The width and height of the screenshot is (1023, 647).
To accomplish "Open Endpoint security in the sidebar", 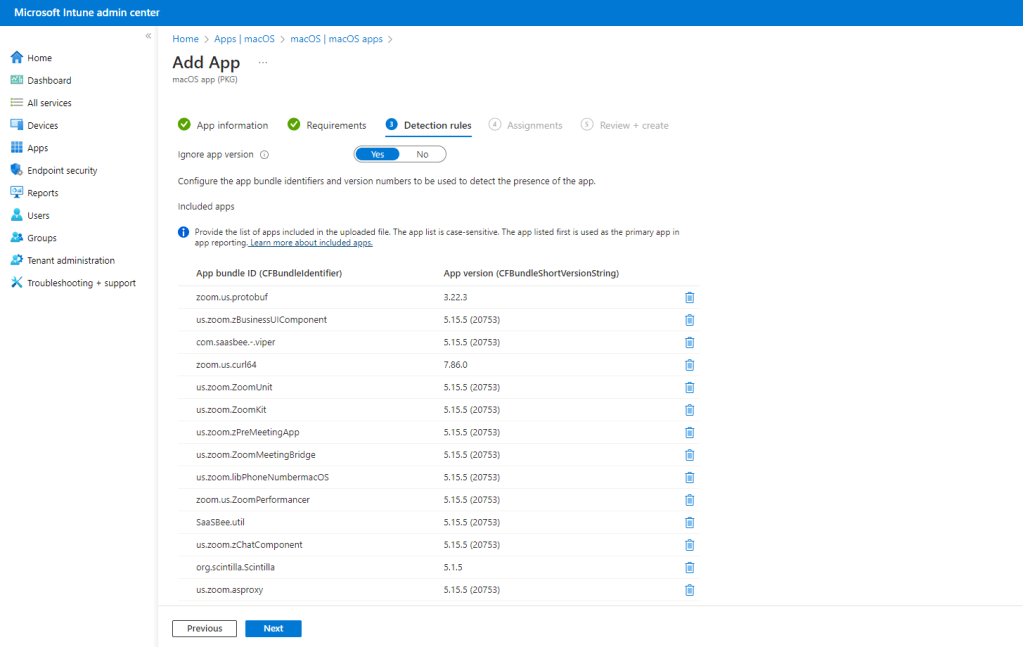I will (62, 170).
